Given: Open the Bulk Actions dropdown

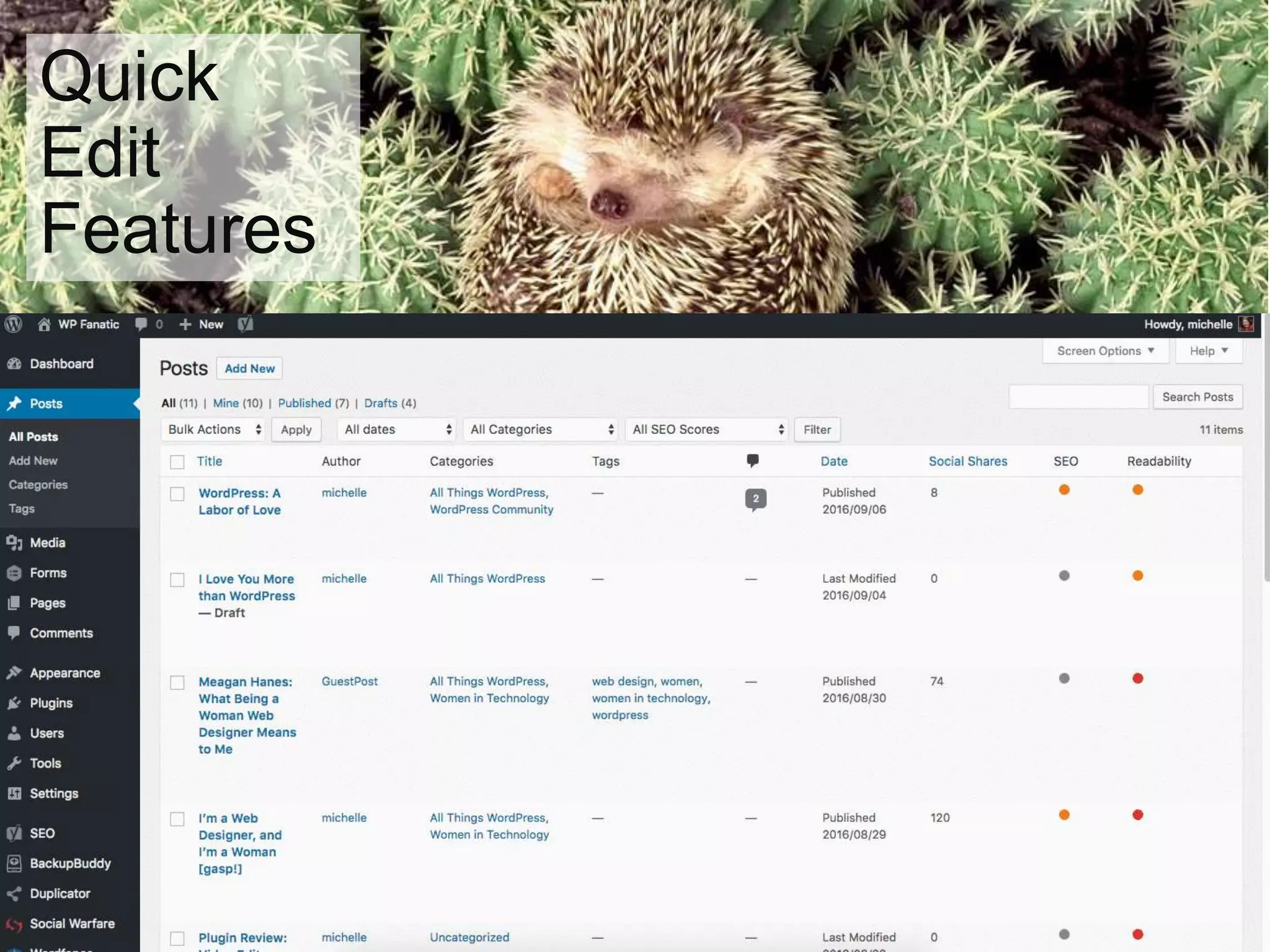Looking at the screenshot, I should [213, 430].
